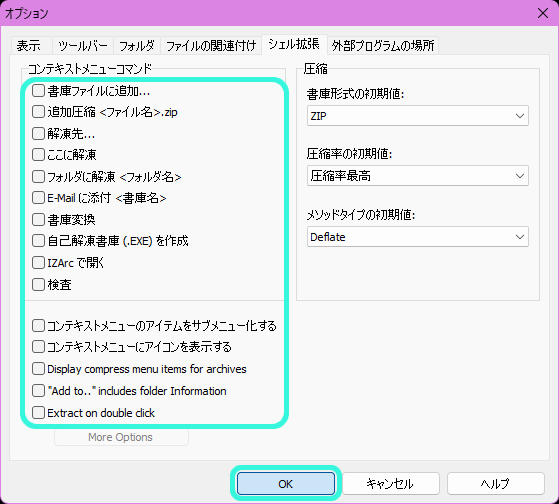
Task: Enable フォルダに解凍 <フォルダ名> checkbox
Action: [38, 176]
